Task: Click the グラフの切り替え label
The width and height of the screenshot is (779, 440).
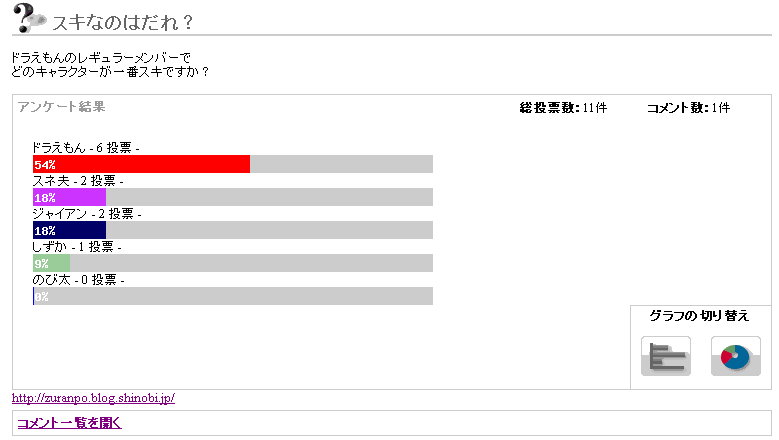Action: coord(699,316)
